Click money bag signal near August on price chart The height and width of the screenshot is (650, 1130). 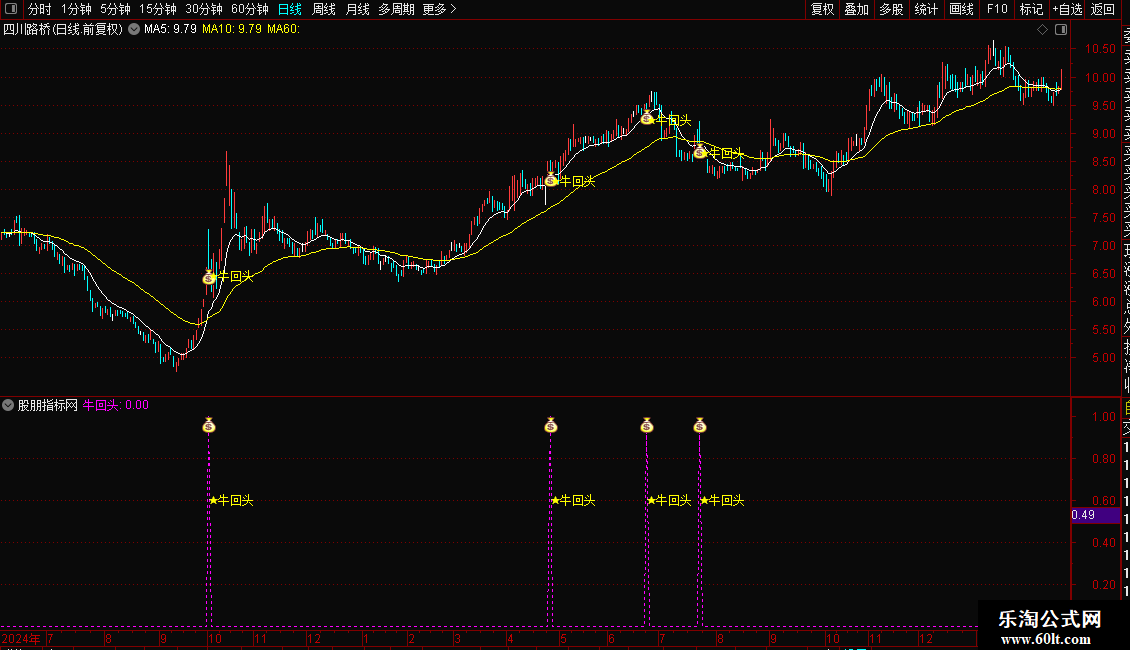tap(700, 152)
